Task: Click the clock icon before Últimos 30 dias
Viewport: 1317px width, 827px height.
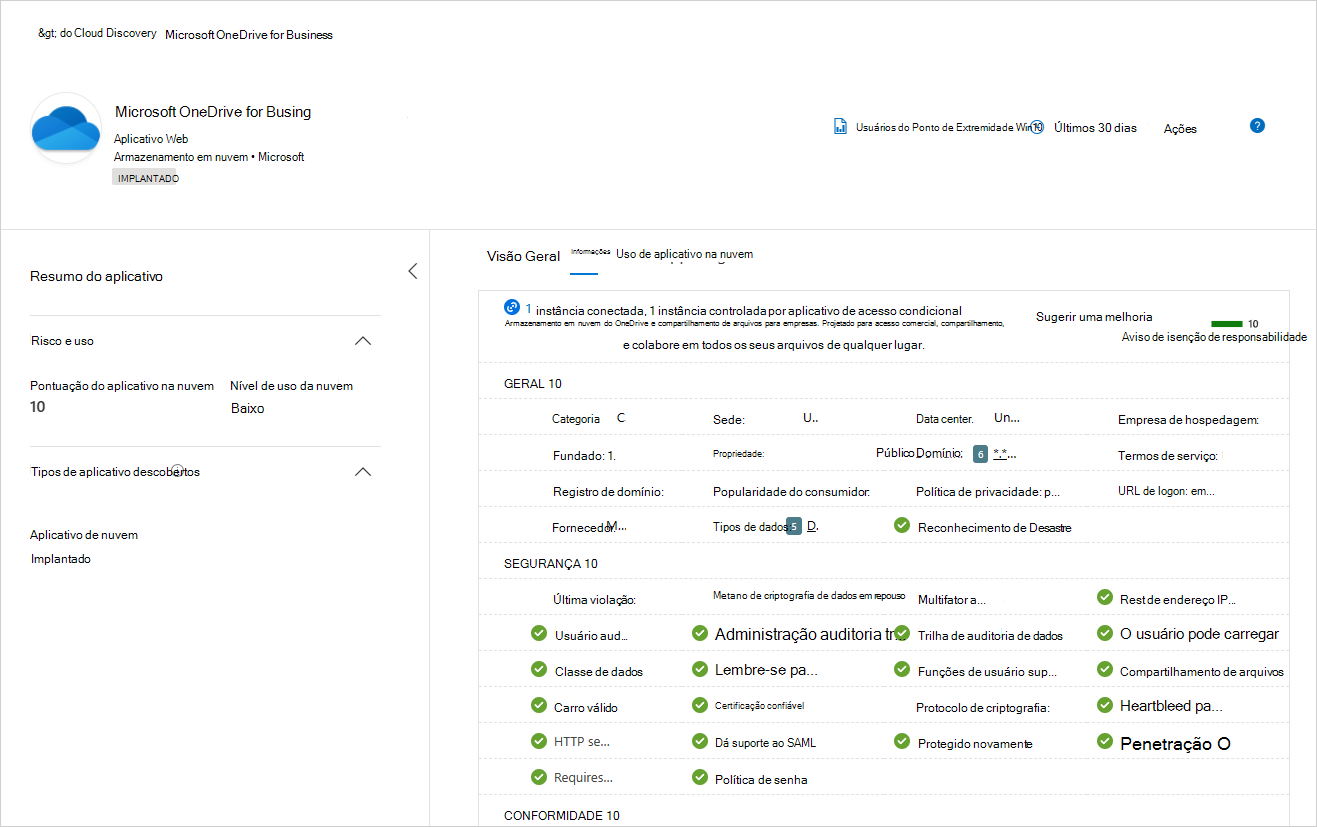Action: pos(1037,127)
